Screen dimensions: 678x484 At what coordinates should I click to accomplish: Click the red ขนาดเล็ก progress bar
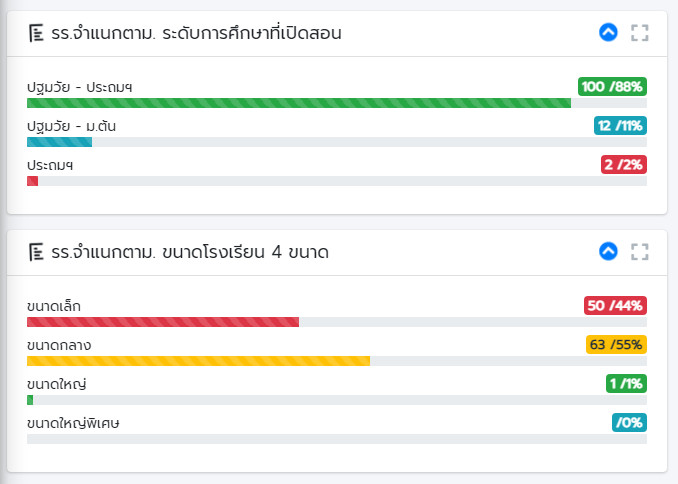coord(163,322)
